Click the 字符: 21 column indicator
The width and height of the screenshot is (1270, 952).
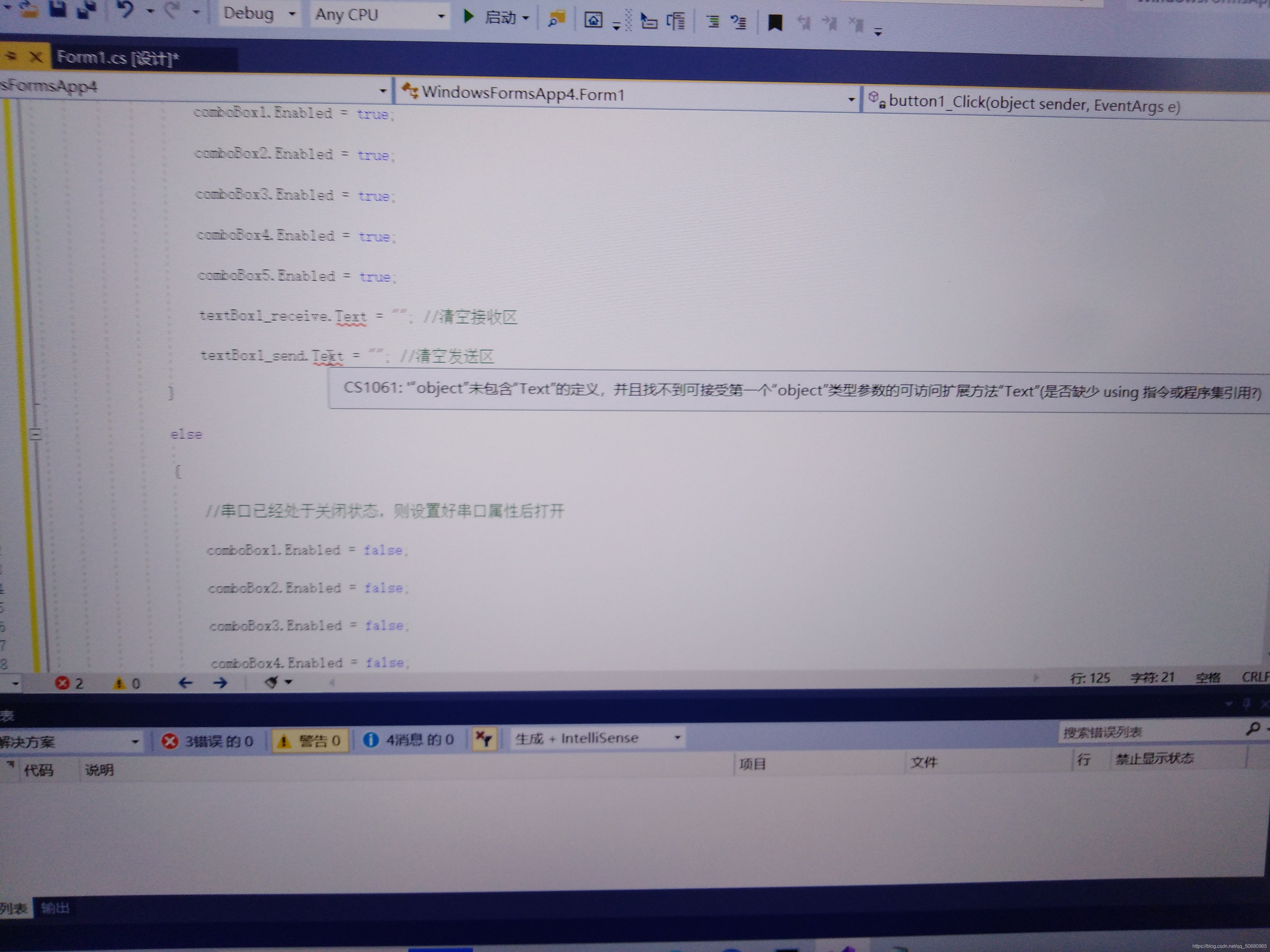[1152, 677]
